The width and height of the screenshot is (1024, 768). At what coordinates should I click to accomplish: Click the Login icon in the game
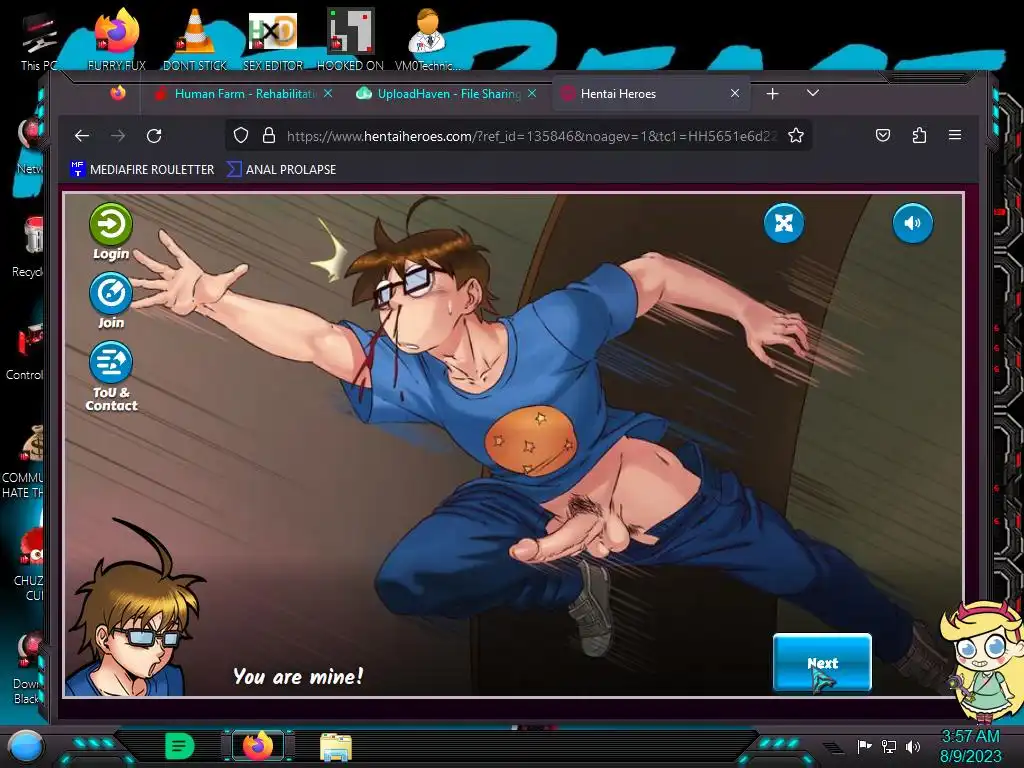click(110, 225)
